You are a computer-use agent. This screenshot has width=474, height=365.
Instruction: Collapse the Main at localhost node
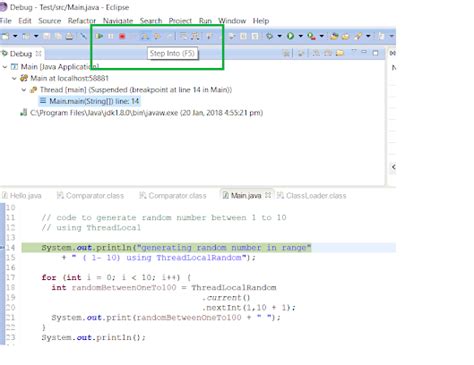coord(14,78)
